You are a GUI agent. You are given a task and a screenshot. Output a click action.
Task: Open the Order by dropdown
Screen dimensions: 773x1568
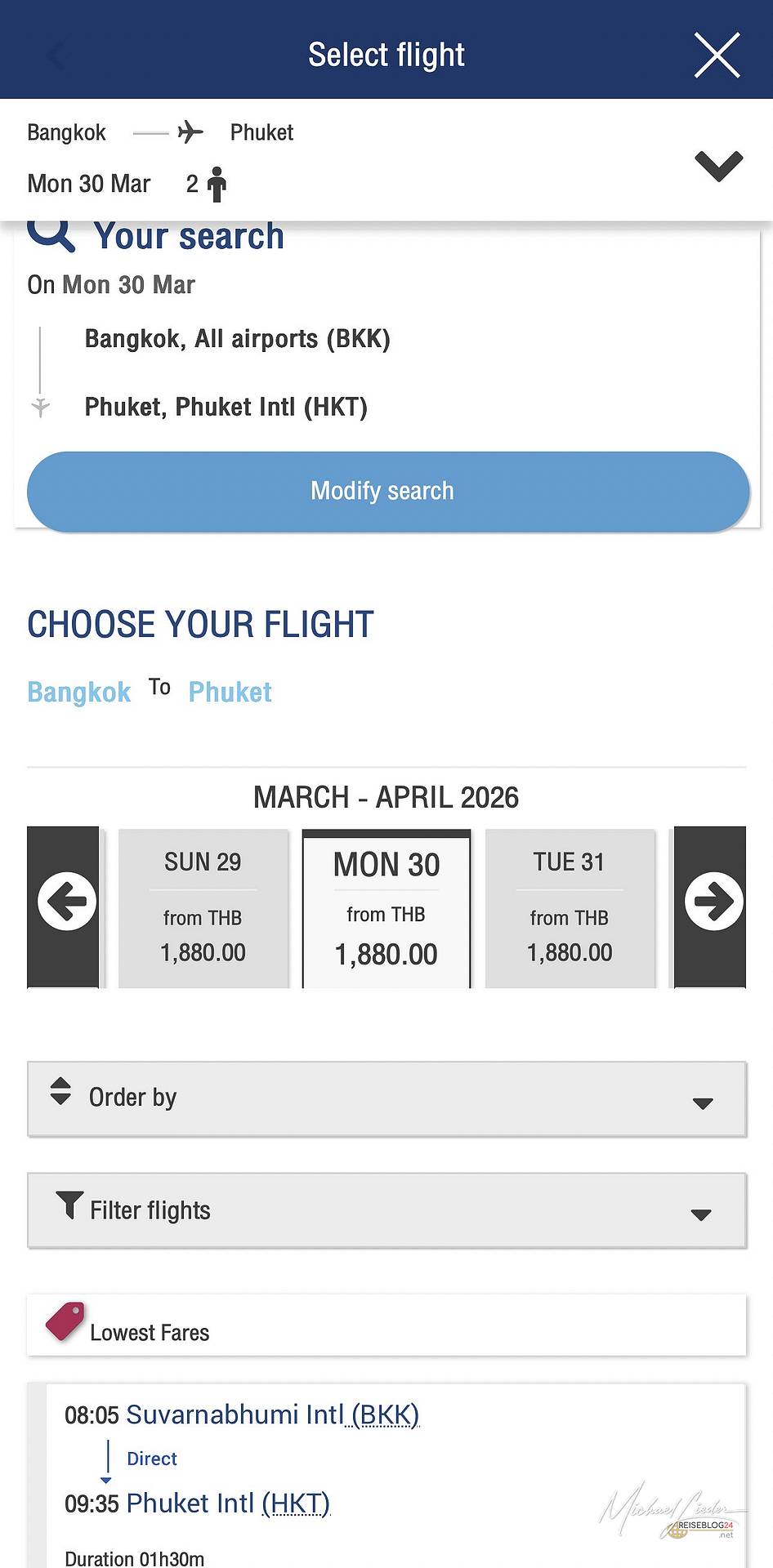[x=386, y=1098]
